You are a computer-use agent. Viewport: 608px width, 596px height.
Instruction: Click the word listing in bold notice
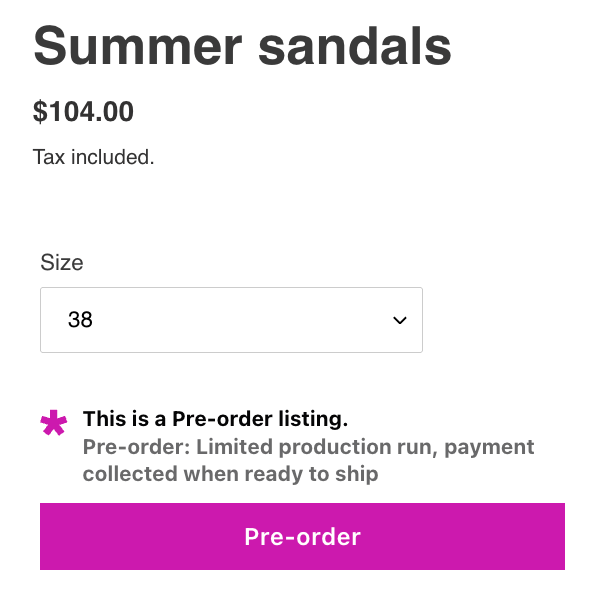click(312, 419)
